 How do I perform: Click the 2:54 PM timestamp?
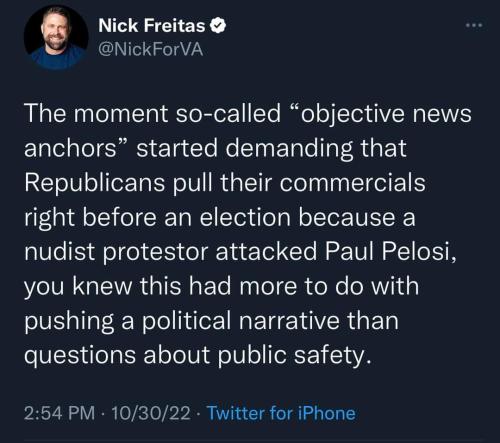click(x=60, y=413)
